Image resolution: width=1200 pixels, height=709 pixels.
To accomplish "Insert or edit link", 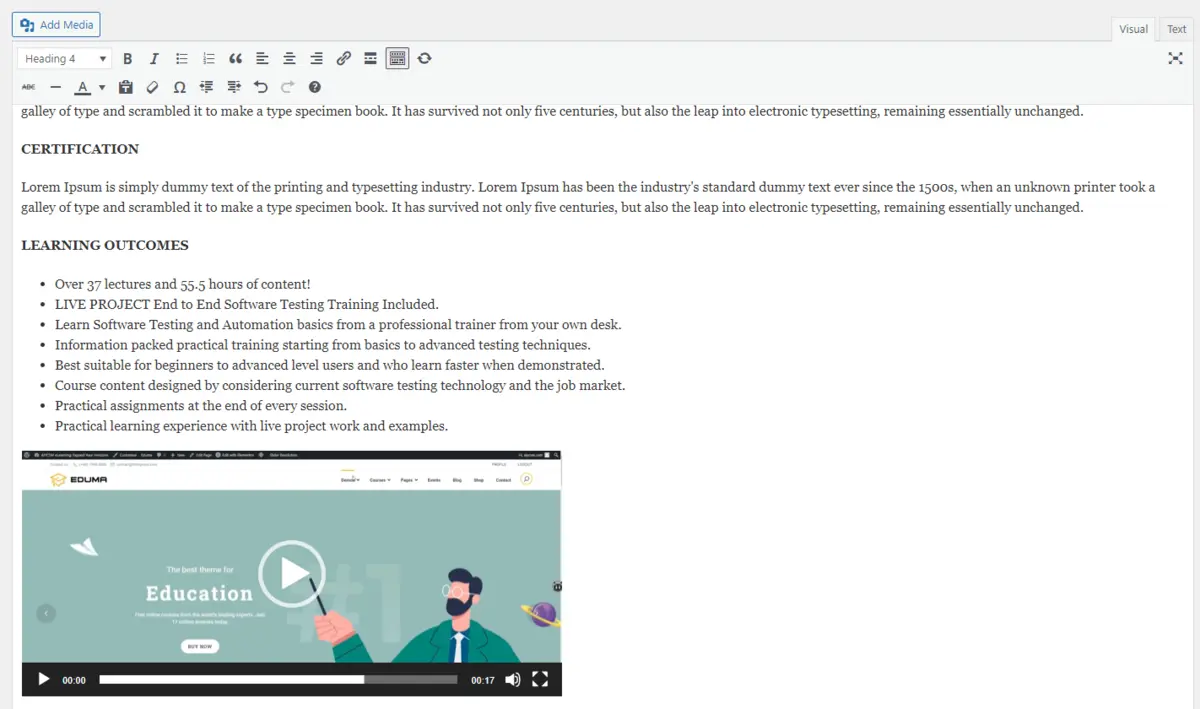I will (x=343, y=59).
